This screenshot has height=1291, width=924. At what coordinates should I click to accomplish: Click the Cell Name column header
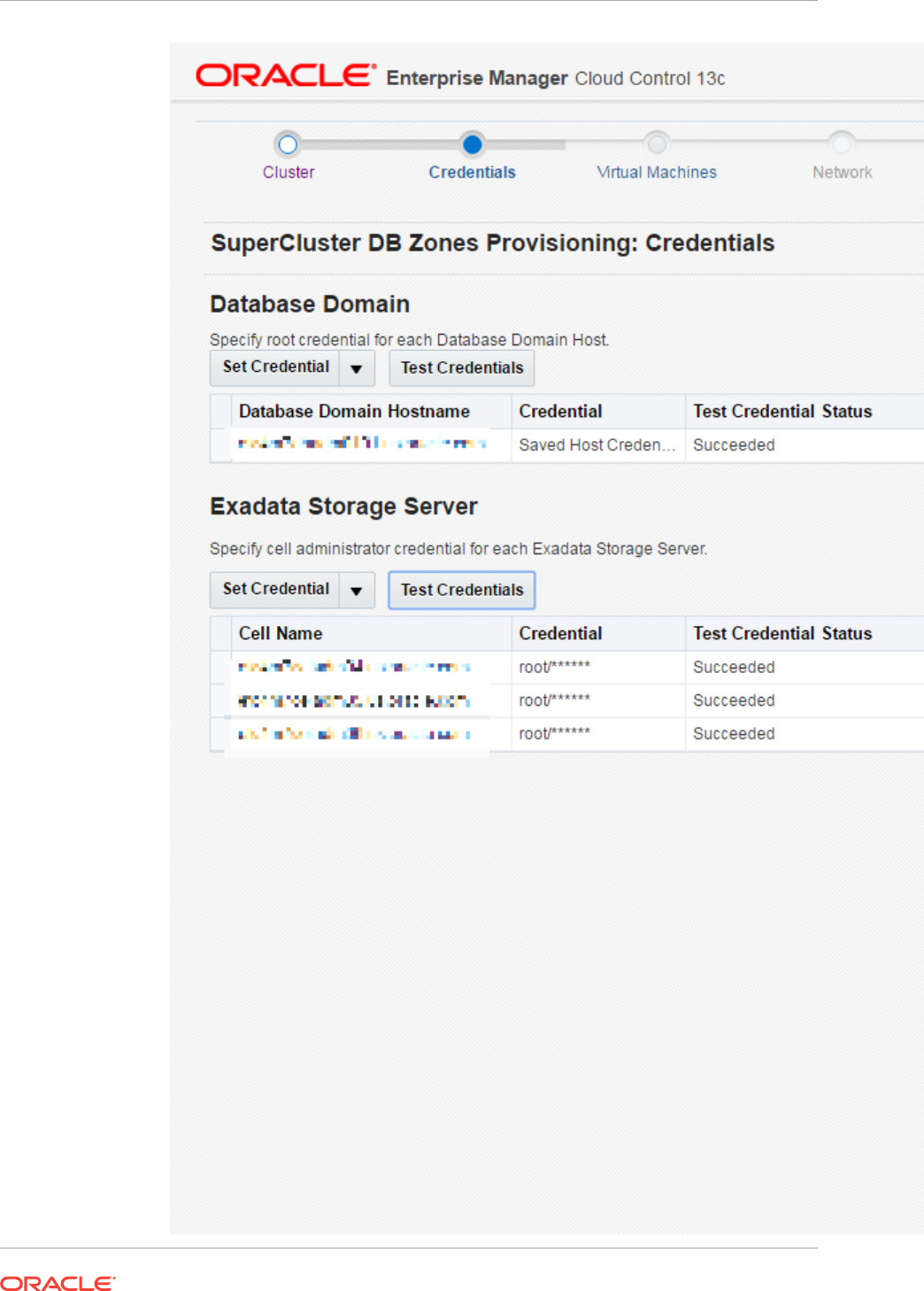point(281,634)
